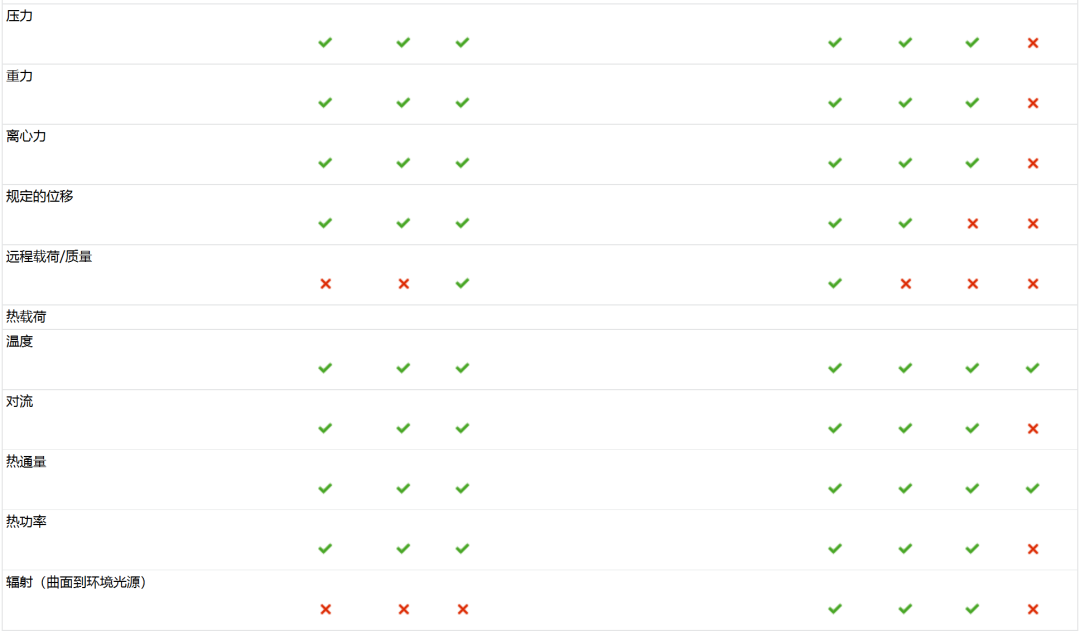Viewport: 1080px width, 631px height.
Task: Click the 辐射(曲面到环境光源) row label
Action: (76, 582)
